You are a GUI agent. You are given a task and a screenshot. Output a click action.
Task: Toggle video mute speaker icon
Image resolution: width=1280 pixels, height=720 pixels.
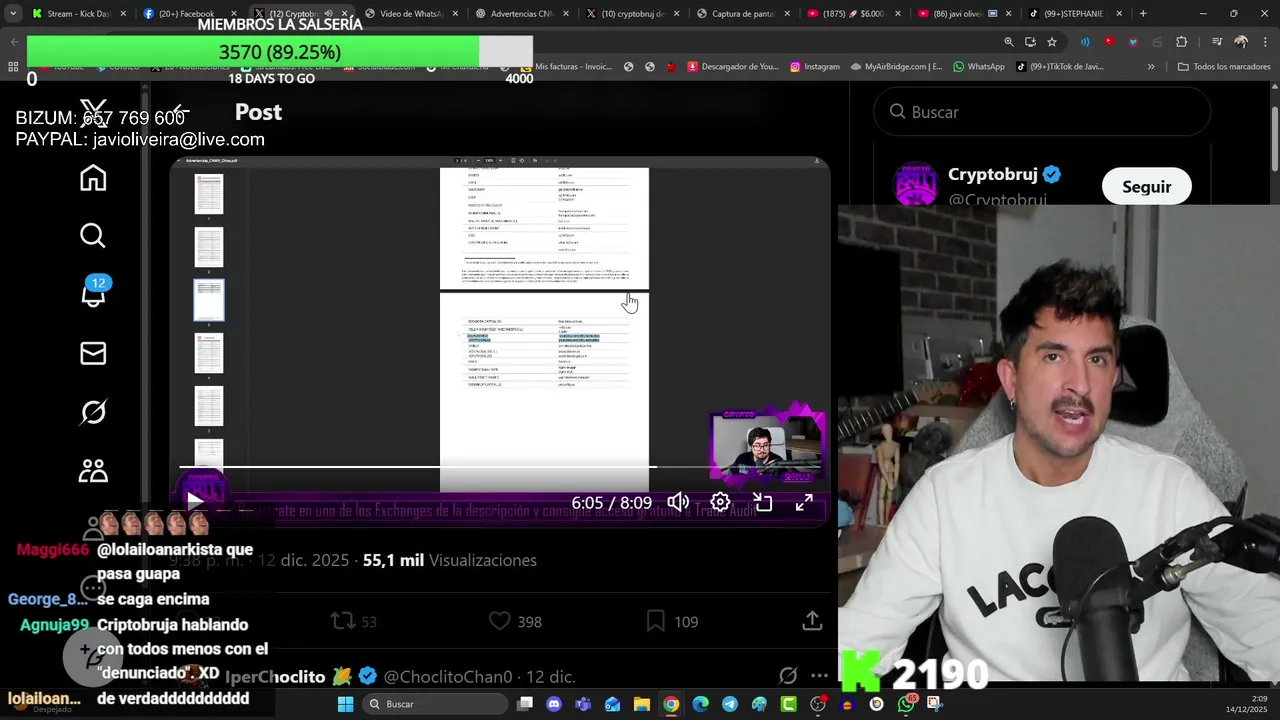point(678,502)
